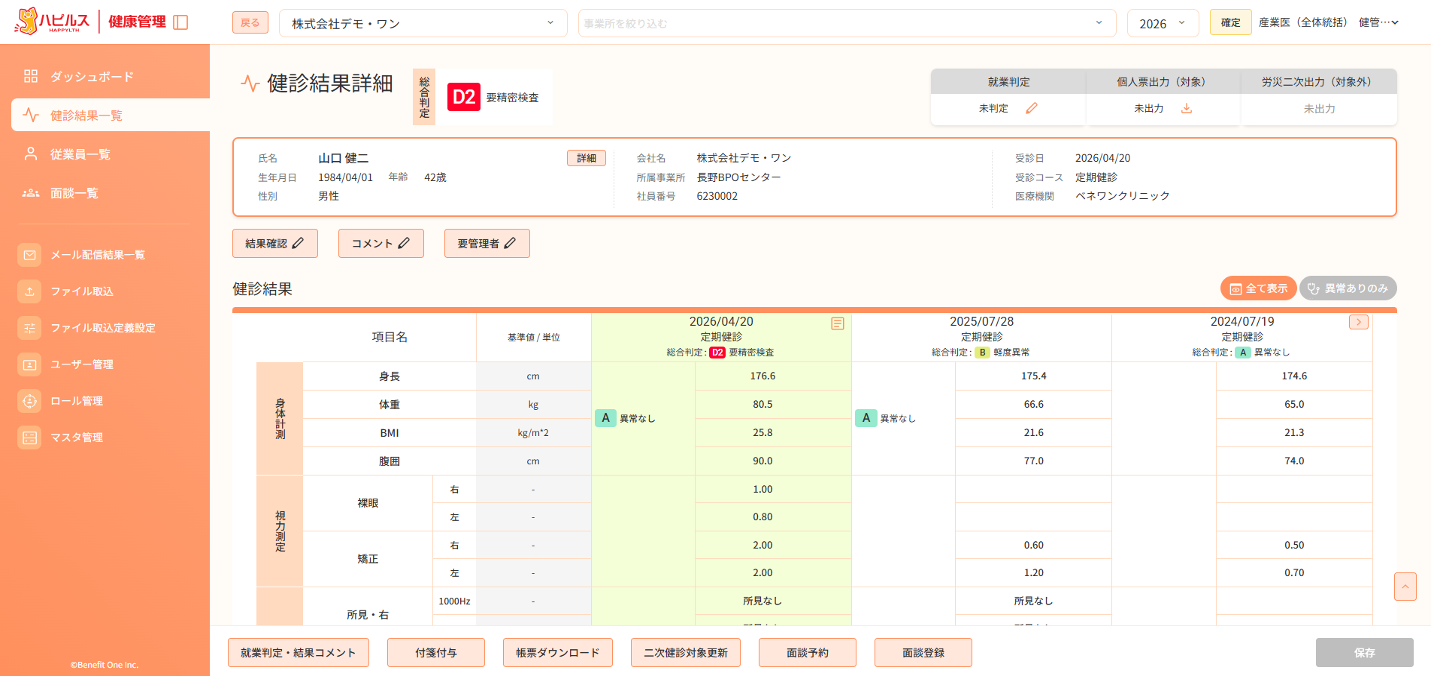Click the 付箋付与 button

(436, 652)
